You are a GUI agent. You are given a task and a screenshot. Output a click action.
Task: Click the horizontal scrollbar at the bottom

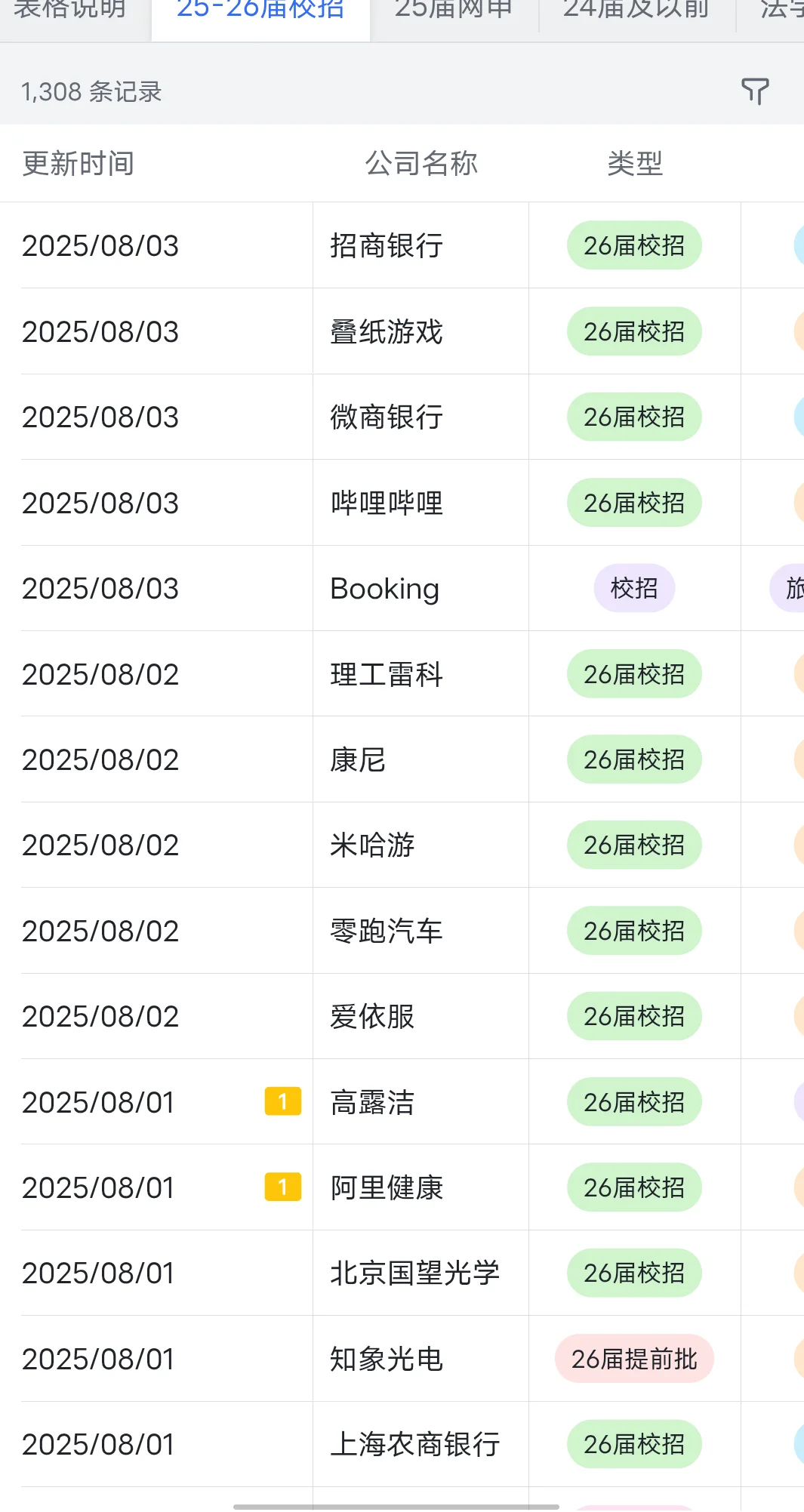coord(396,1507)
